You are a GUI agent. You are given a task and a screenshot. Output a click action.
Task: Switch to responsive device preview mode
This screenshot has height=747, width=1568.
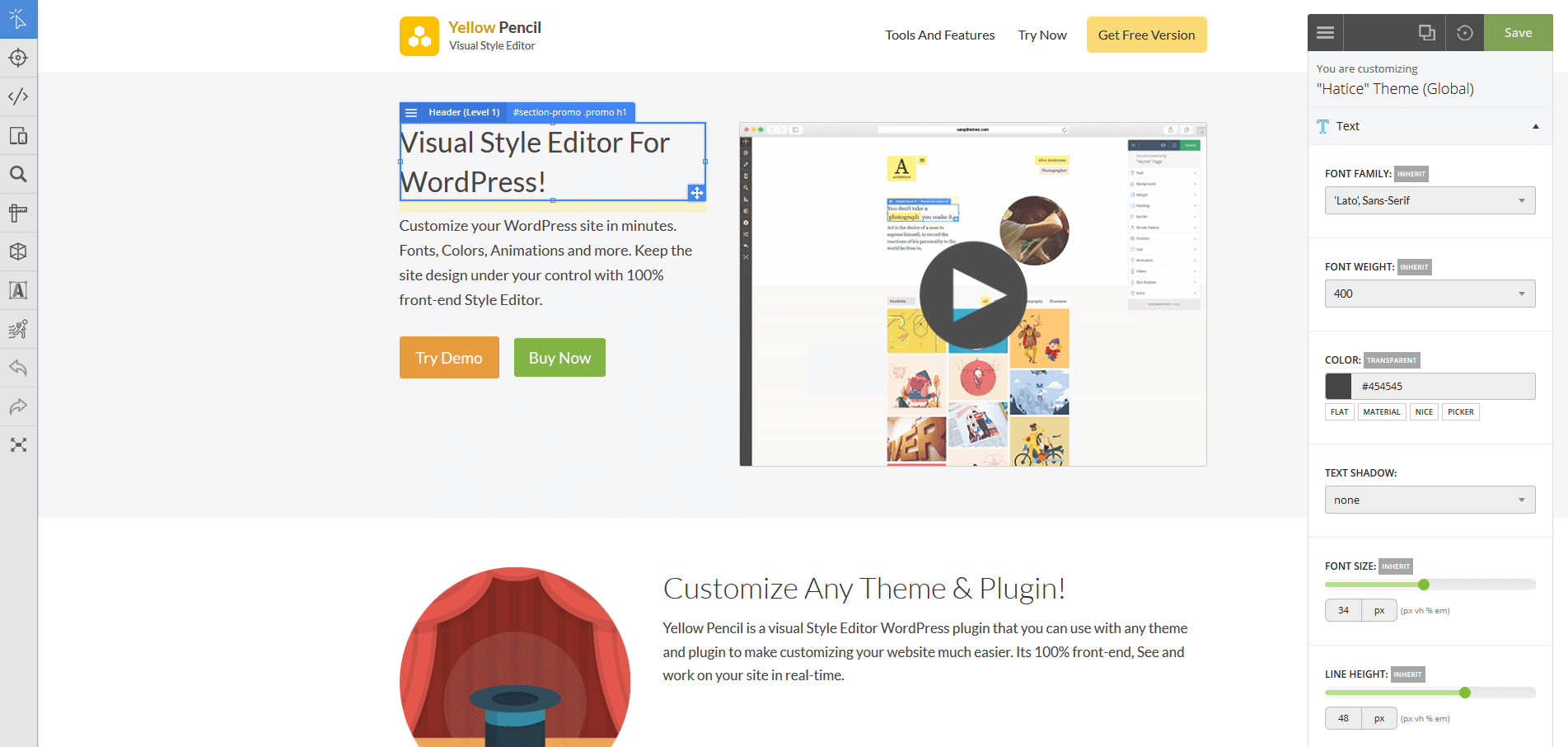coord(18,135)
